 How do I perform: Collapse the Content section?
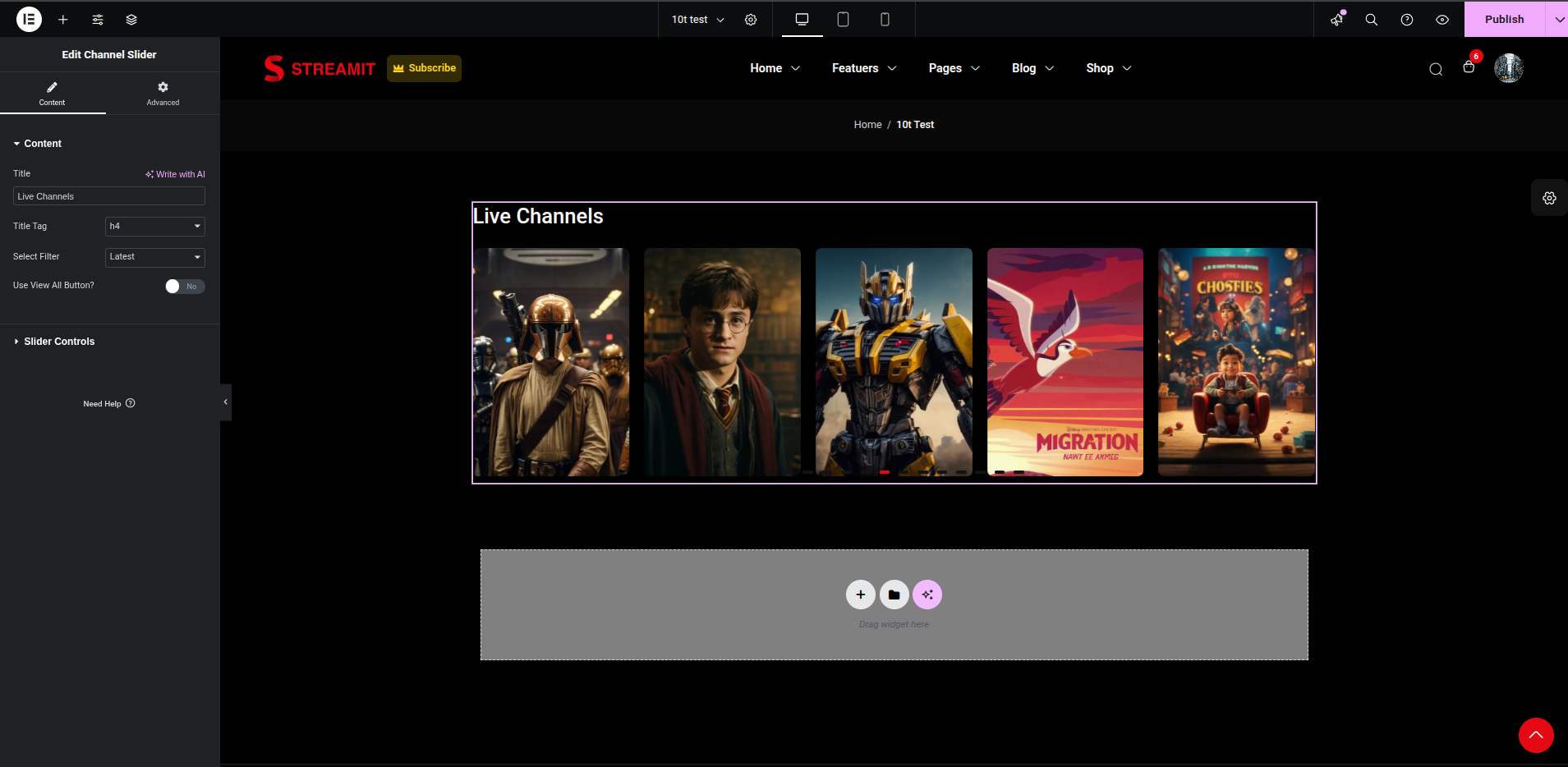tap(38, 144)
